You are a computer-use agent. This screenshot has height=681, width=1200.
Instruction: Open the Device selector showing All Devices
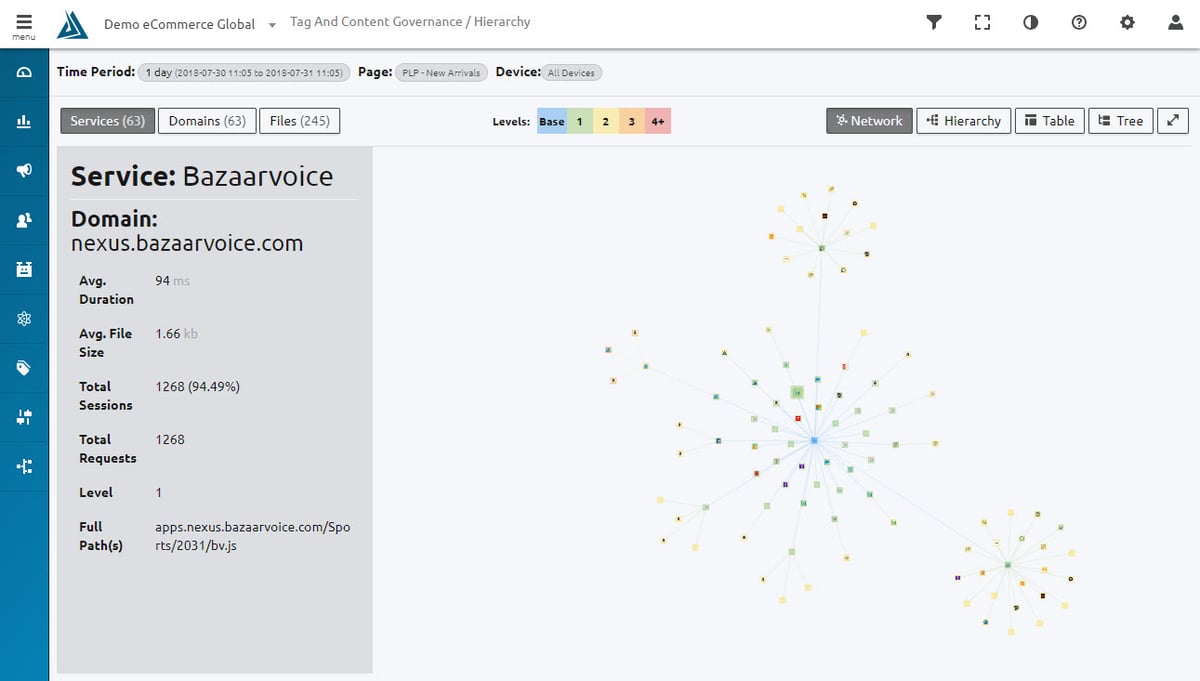point(572,72)
